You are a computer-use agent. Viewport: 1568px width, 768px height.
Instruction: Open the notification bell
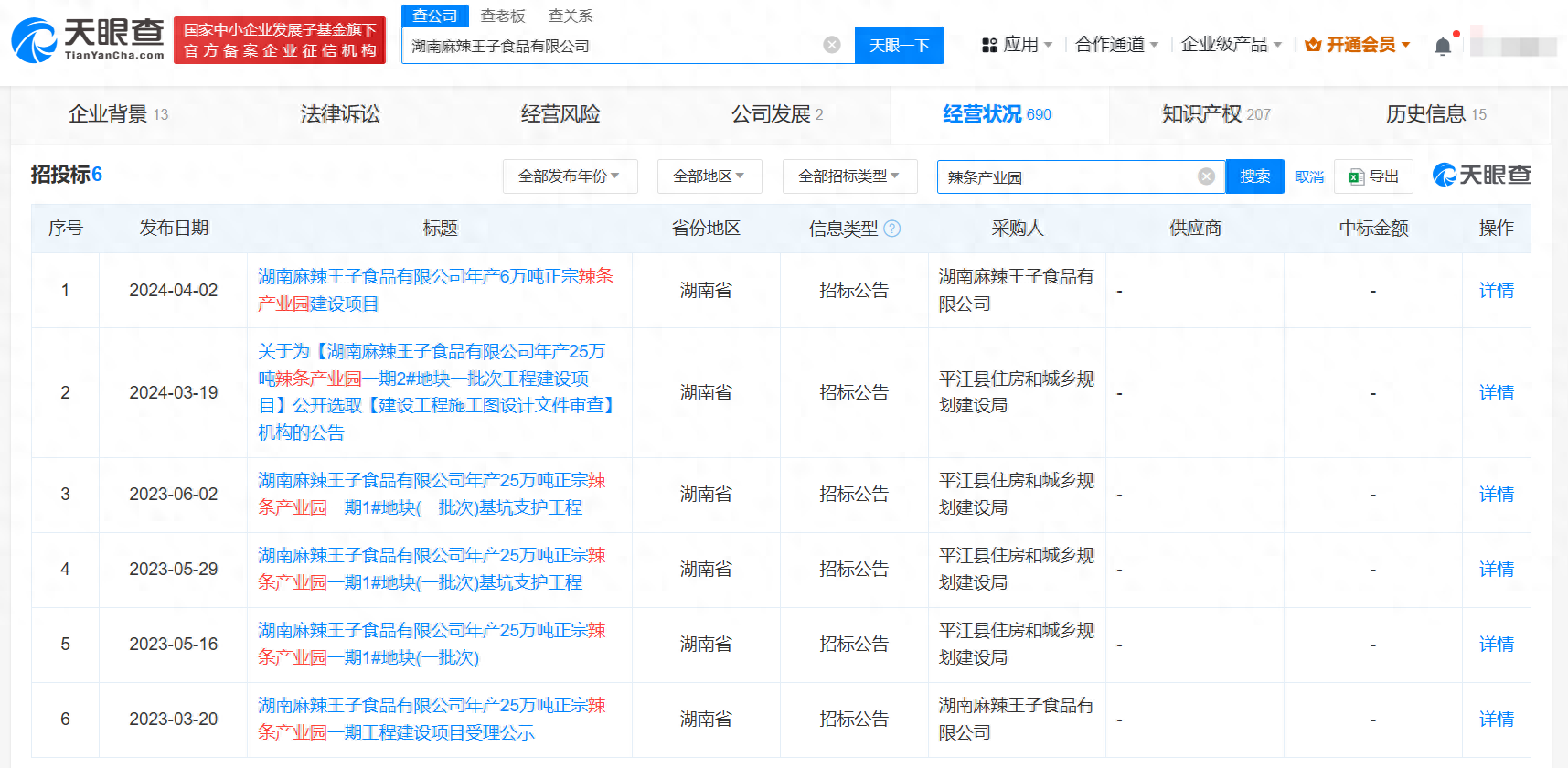(1443, 46)
